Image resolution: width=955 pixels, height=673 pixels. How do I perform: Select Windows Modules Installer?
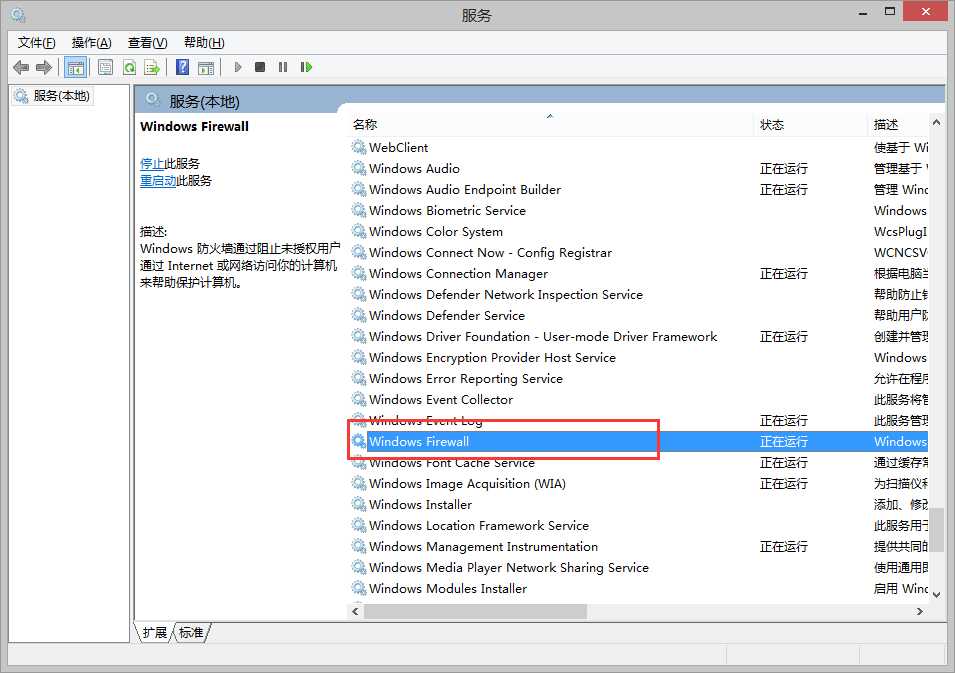(638, 589)
